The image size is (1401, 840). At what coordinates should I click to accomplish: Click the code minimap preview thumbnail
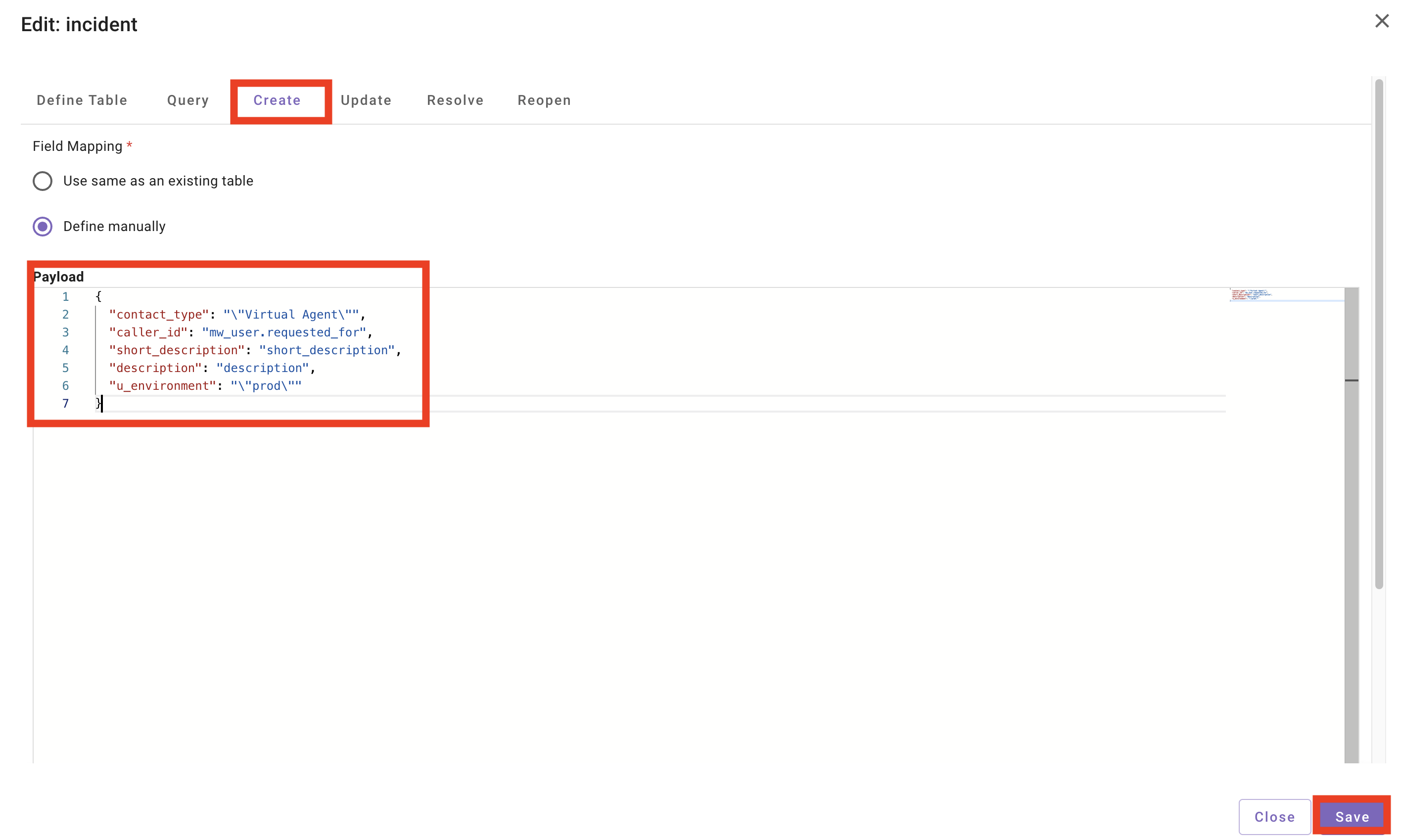pos(1251,294)
